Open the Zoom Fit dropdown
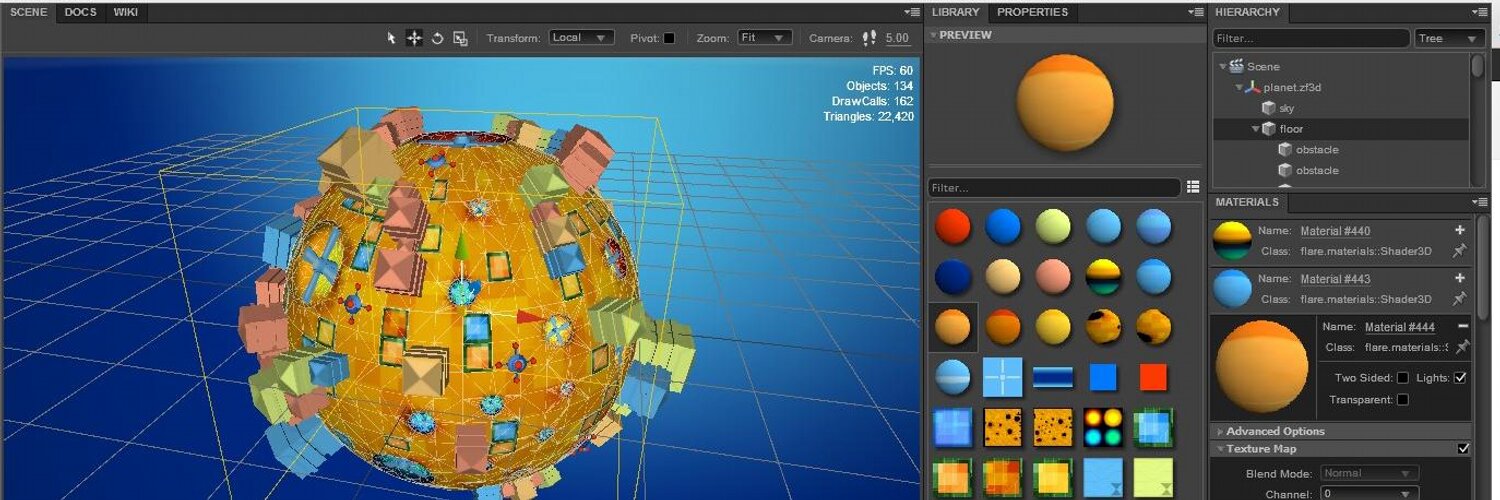Image resolution: width=1500 pixels, height=500 pixels. point(764,38)
